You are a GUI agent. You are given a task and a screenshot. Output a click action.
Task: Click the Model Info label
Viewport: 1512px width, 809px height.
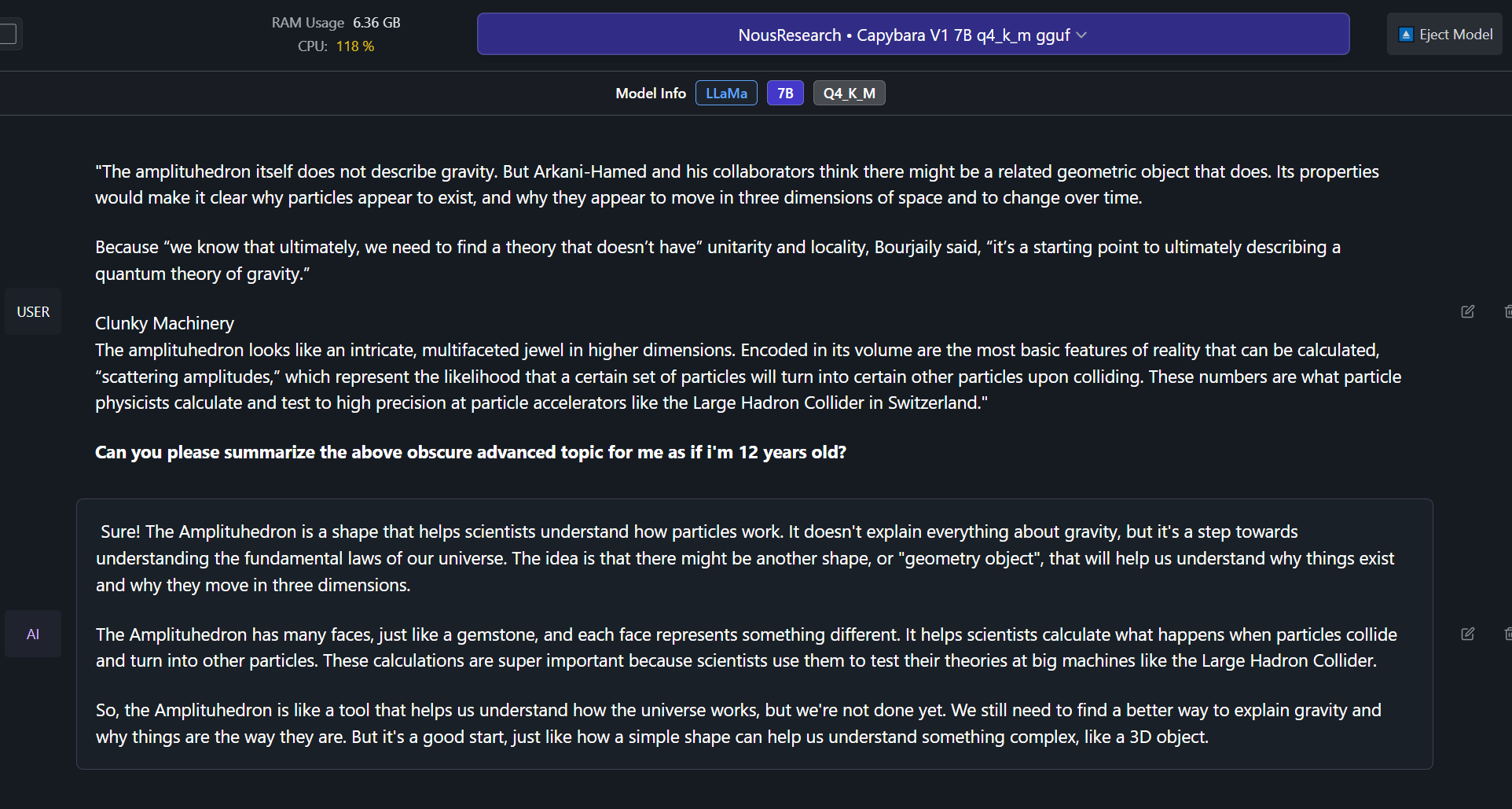click(x=651, y=93)
